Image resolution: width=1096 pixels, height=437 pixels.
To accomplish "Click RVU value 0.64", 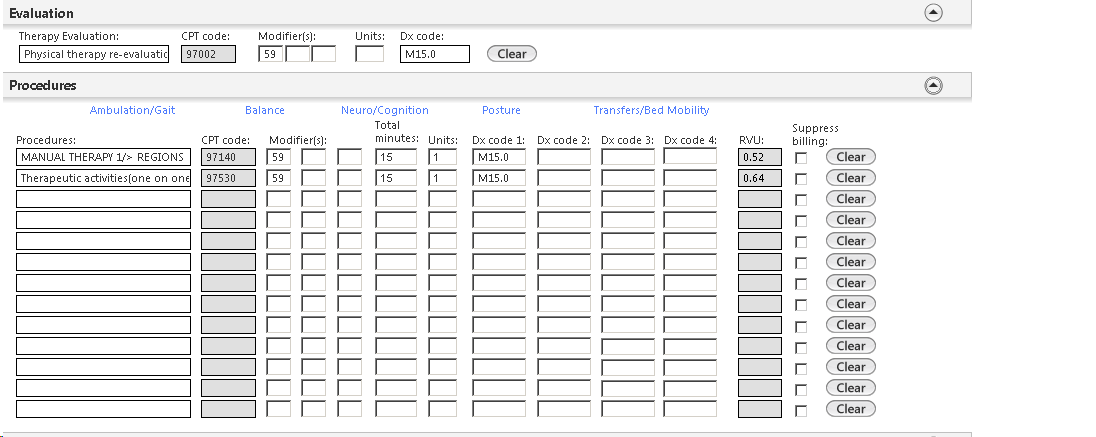I will (760, 178).
